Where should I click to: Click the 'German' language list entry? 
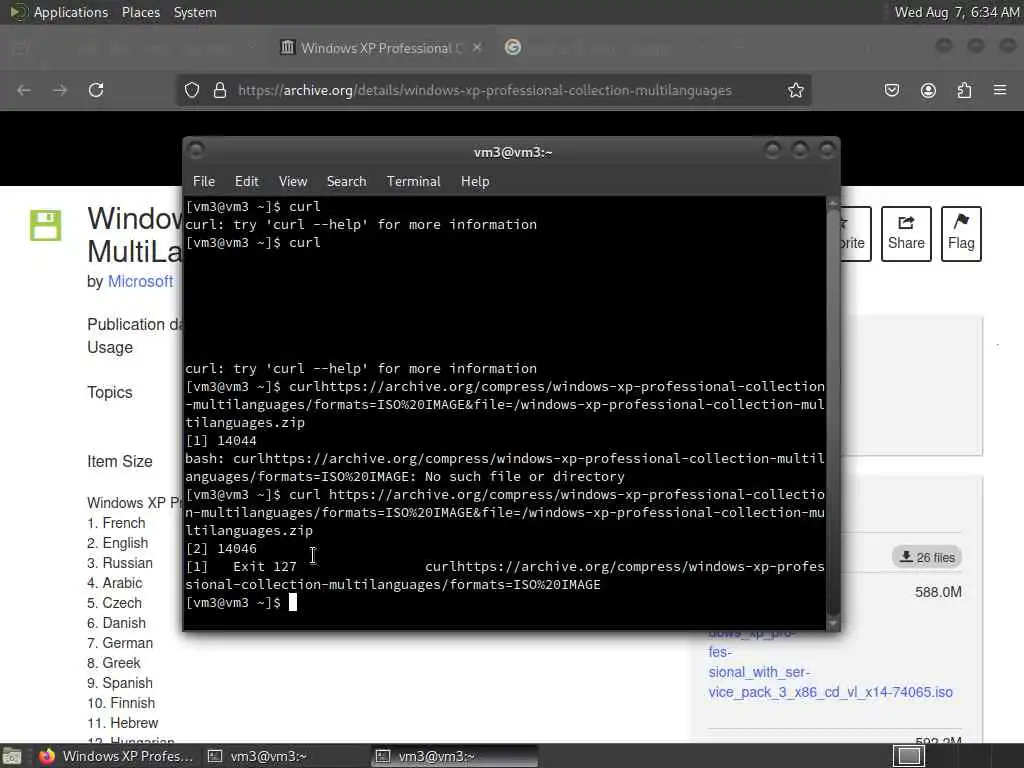click(120, 643)
